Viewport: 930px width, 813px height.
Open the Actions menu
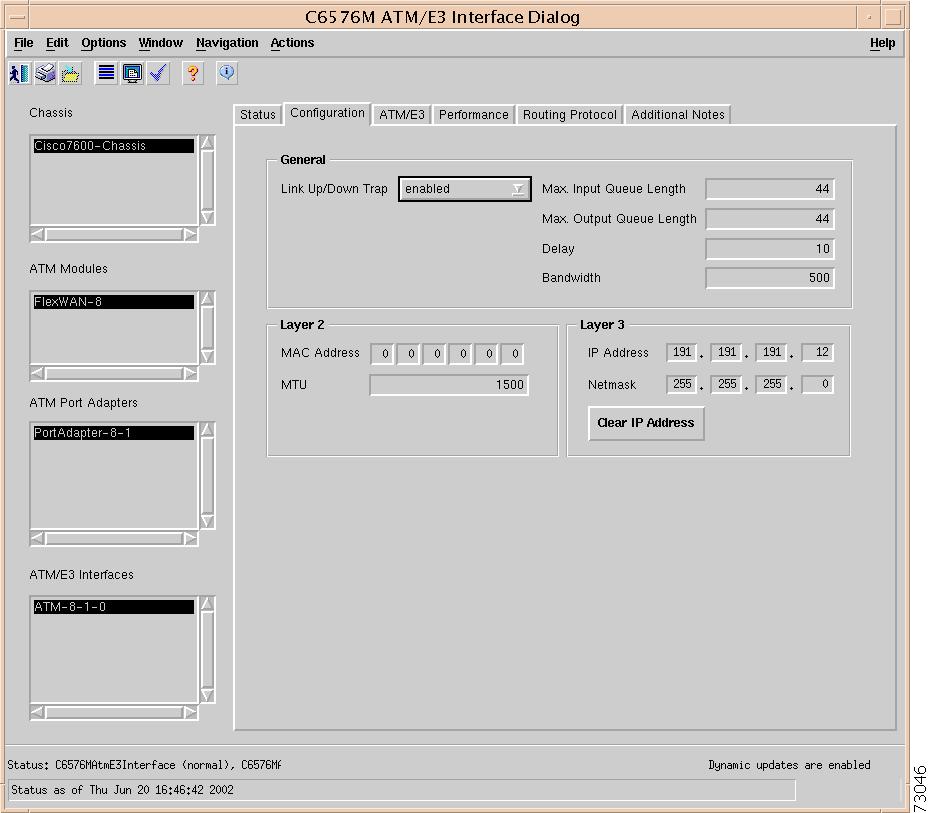(292, 43)
